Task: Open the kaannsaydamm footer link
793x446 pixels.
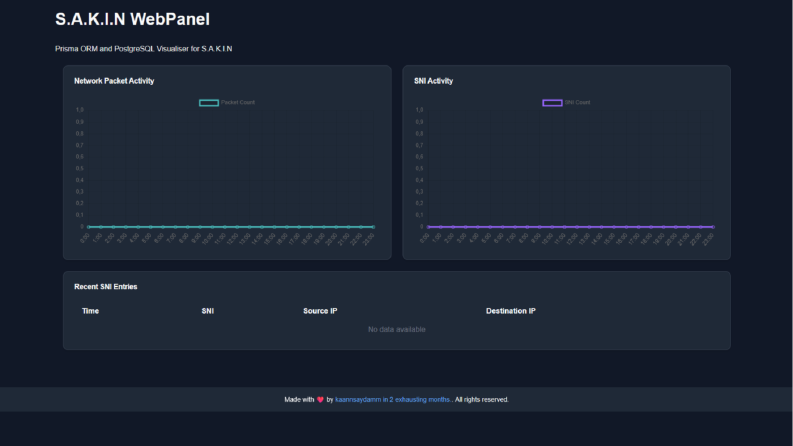Action: click(x=392, y=399)
